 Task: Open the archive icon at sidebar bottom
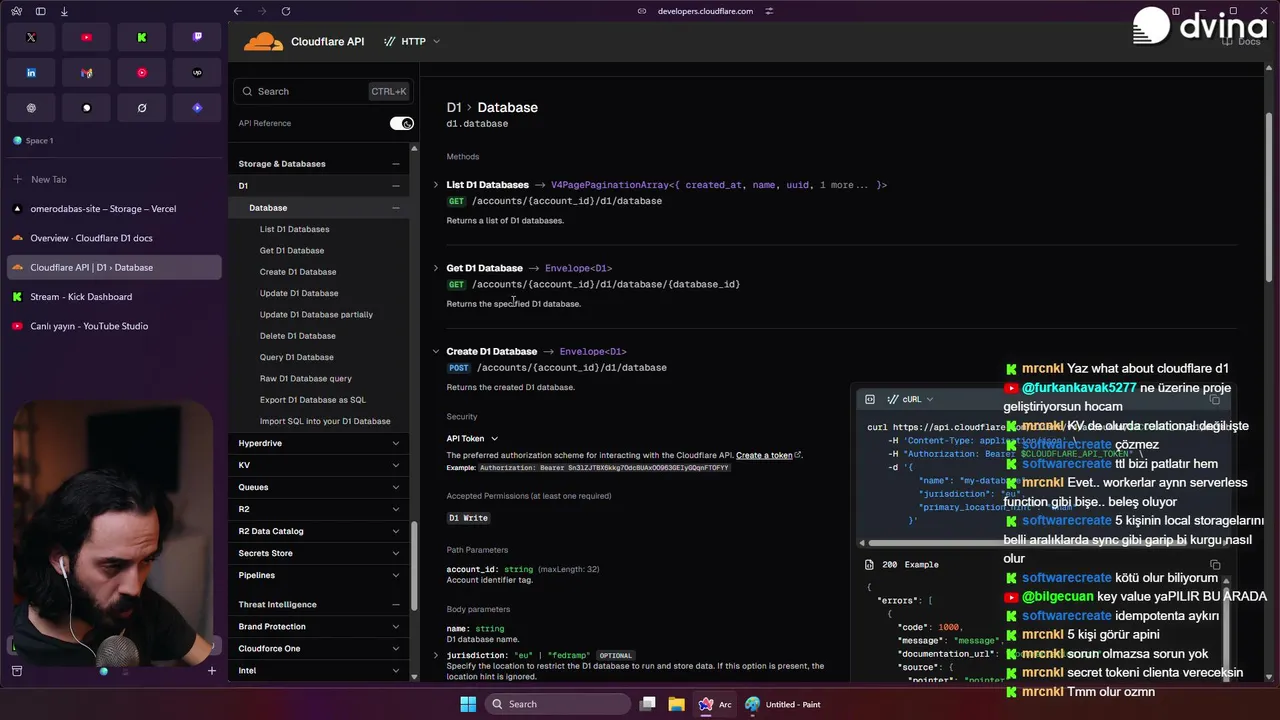coord(16,671)
